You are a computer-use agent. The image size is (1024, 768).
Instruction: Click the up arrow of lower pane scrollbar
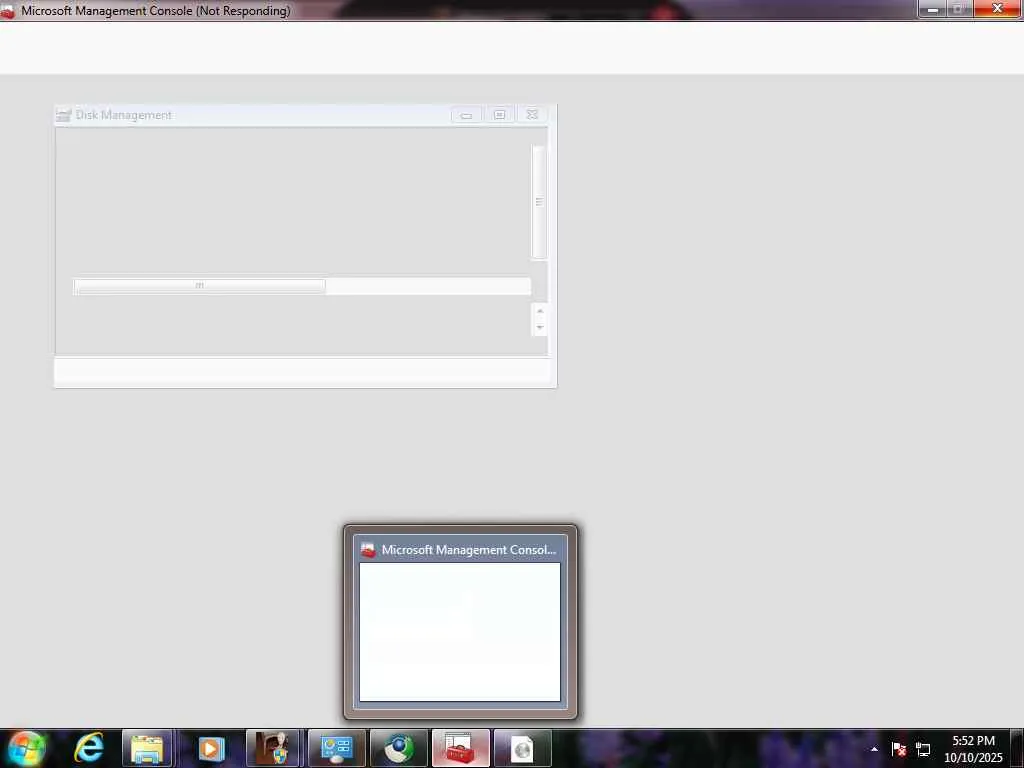[539, 311]
